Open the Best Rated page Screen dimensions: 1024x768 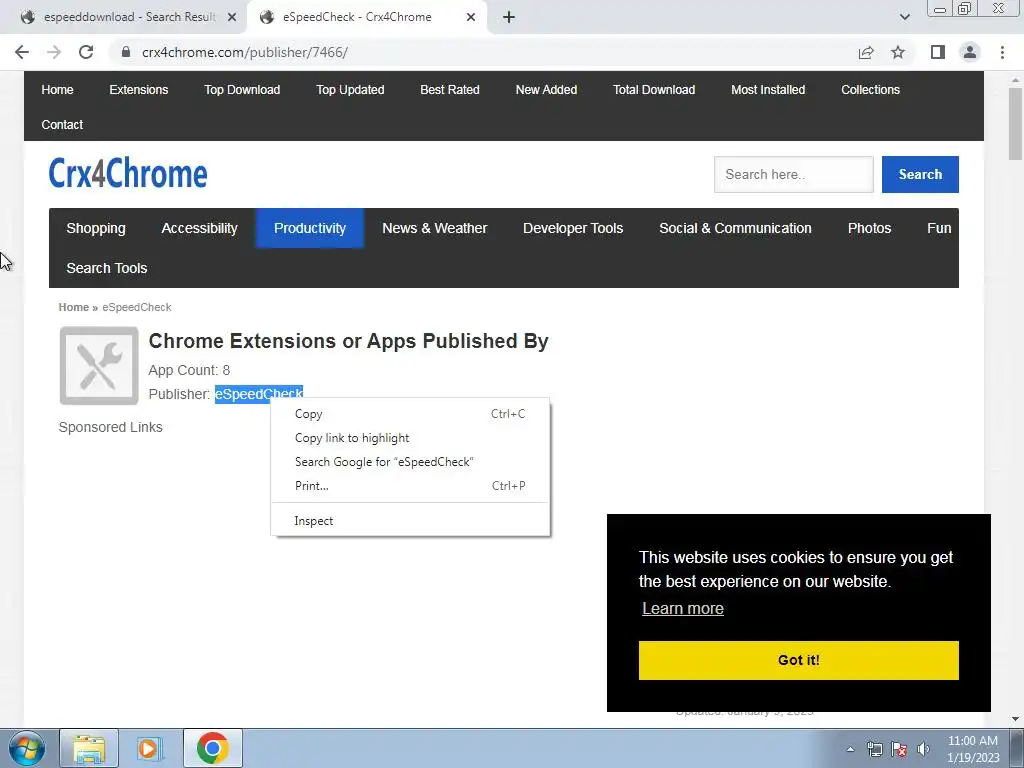coord(450,90)
